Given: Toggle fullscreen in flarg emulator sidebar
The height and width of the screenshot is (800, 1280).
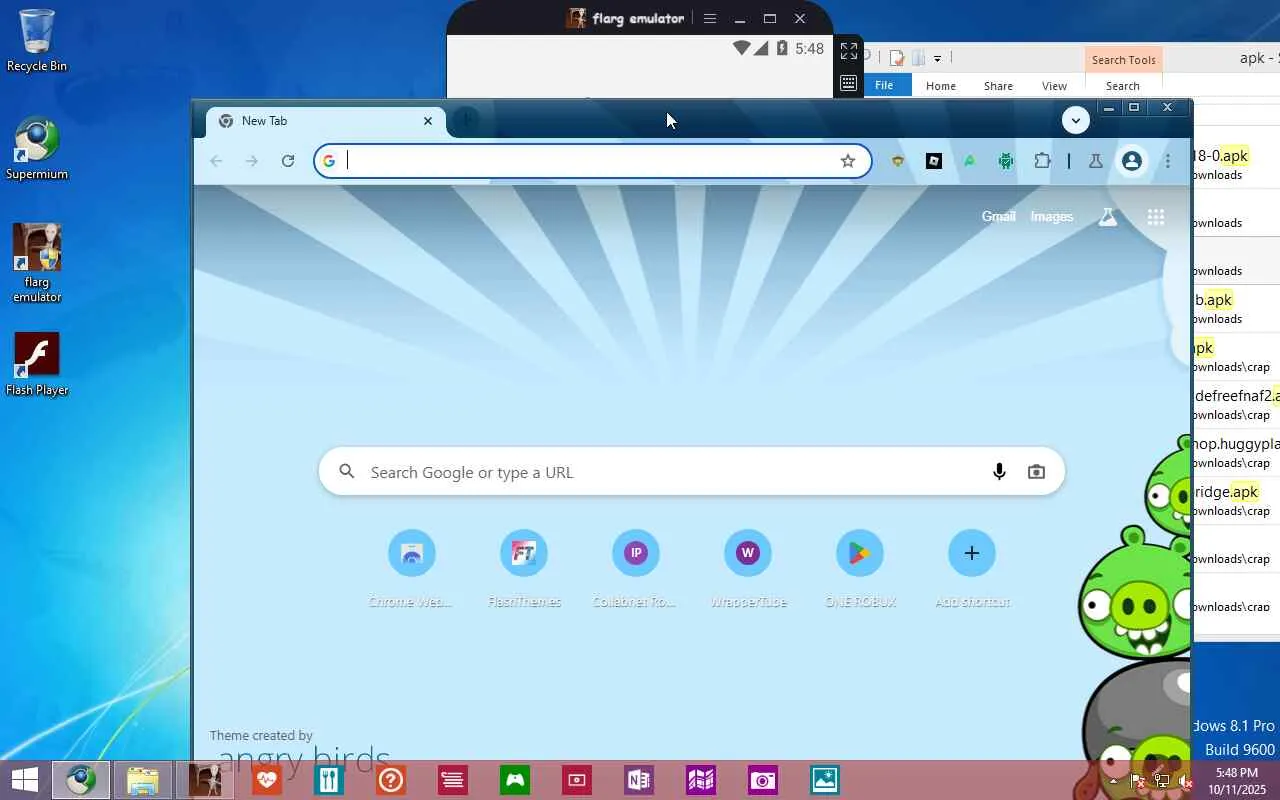Looking at the screenshot, I should pos(849,51).
